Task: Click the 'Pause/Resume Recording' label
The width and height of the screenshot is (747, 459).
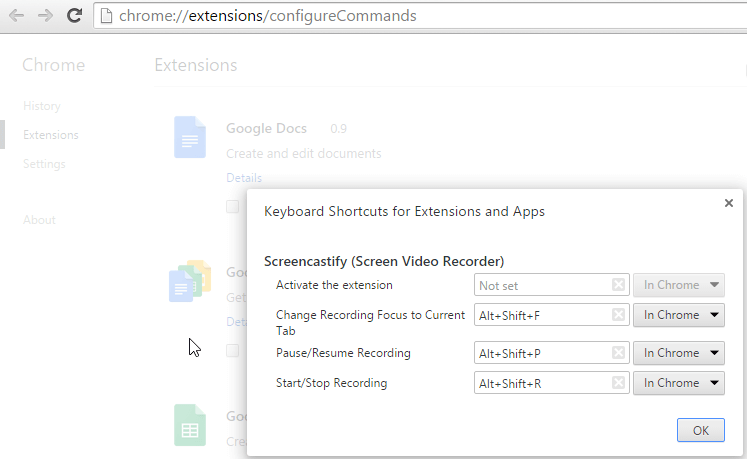Action: point(343,353)
